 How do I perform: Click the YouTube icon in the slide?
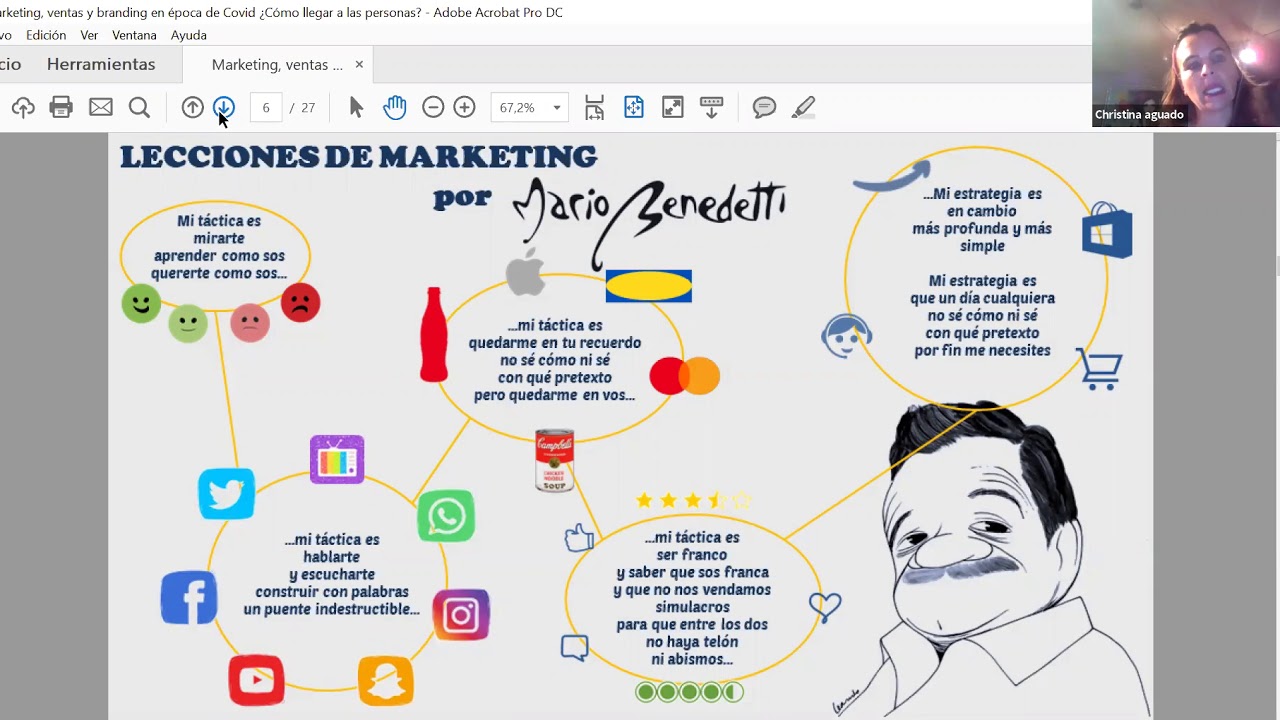click(x=256, y=680)
